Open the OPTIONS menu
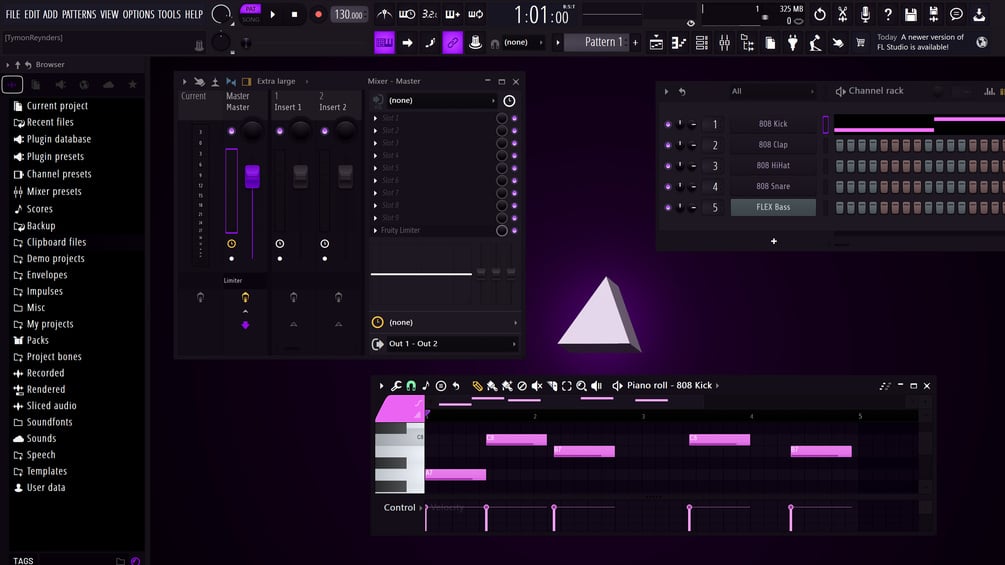The image size is (1005, 565). [x=138, y=14]
